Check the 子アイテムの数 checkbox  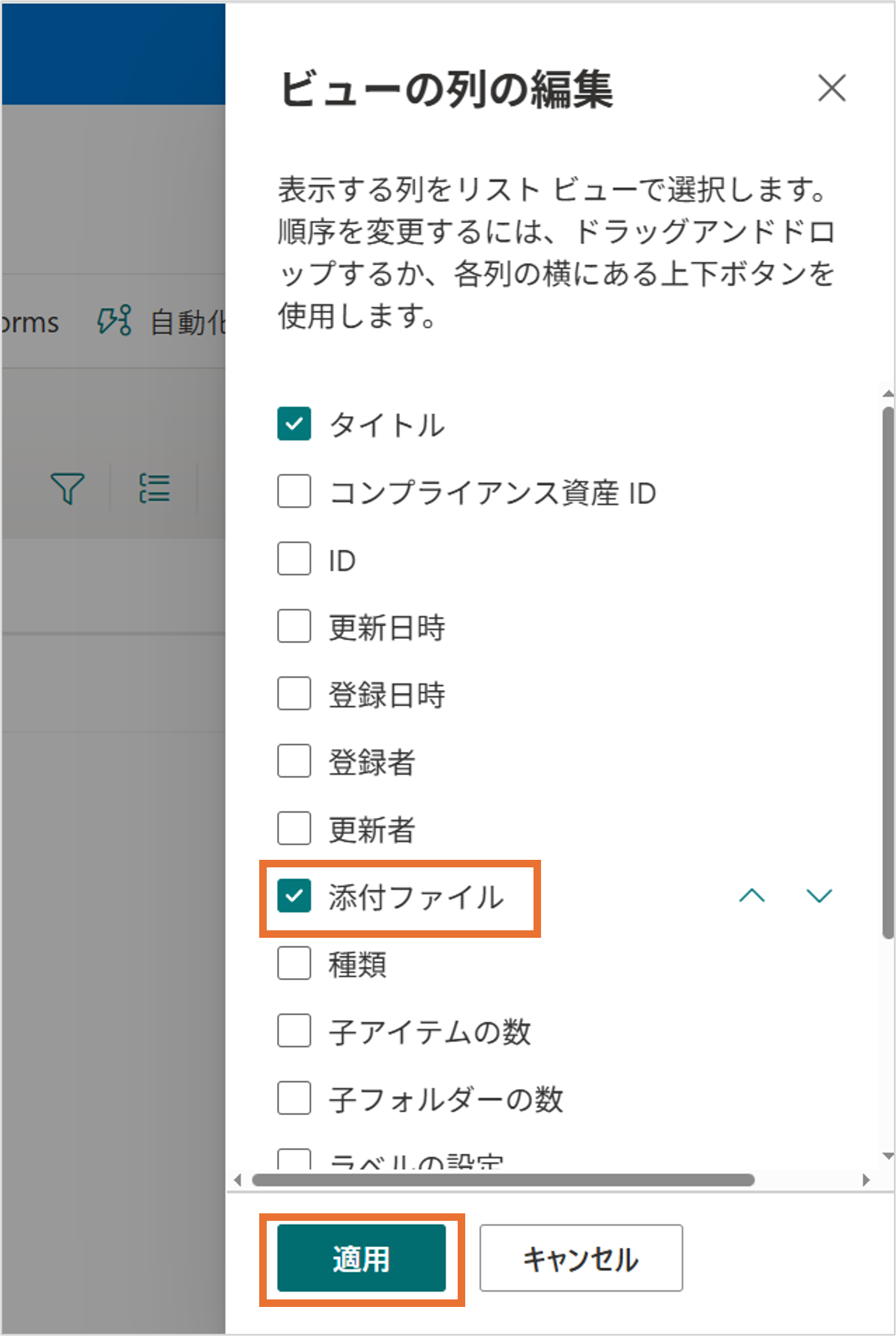[x=294, y=1031]
